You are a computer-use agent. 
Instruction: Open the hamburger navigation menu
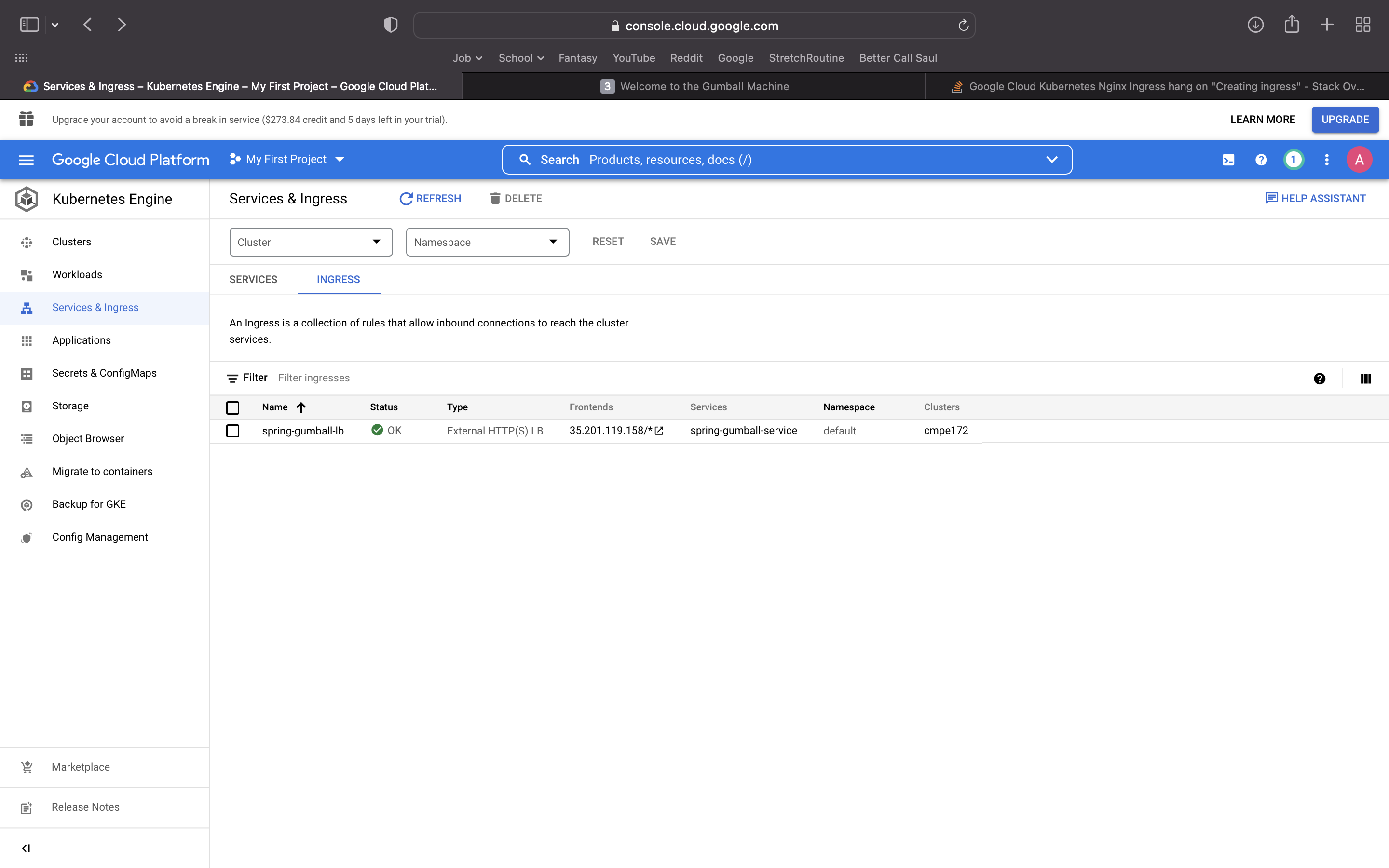tap(27, 160)
